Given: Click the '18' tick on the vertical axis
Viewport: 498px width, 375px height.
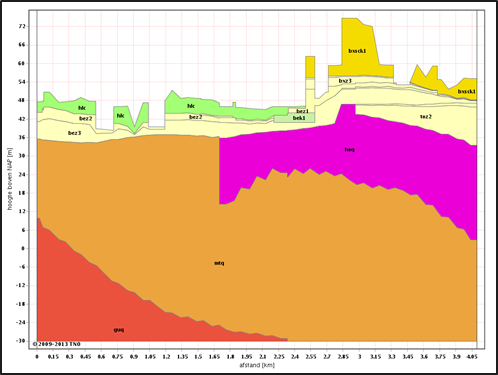Looking at the screenshot, I should [22, 193].
